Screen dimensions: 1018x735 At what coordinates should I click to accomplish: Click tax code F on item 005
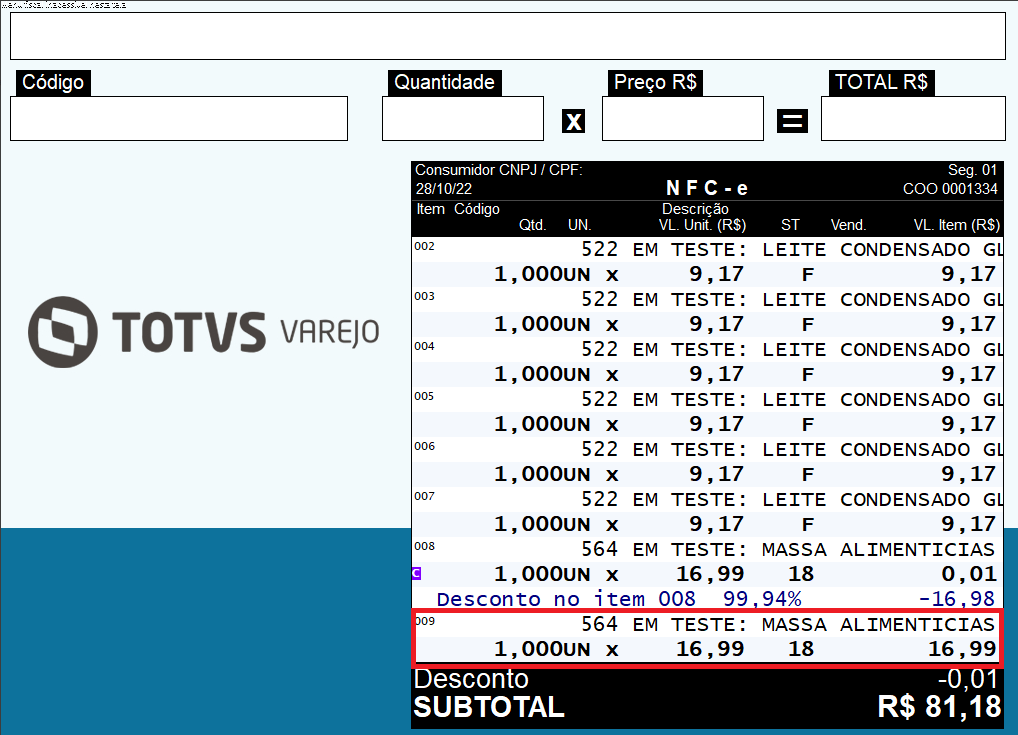click(808, 424)
